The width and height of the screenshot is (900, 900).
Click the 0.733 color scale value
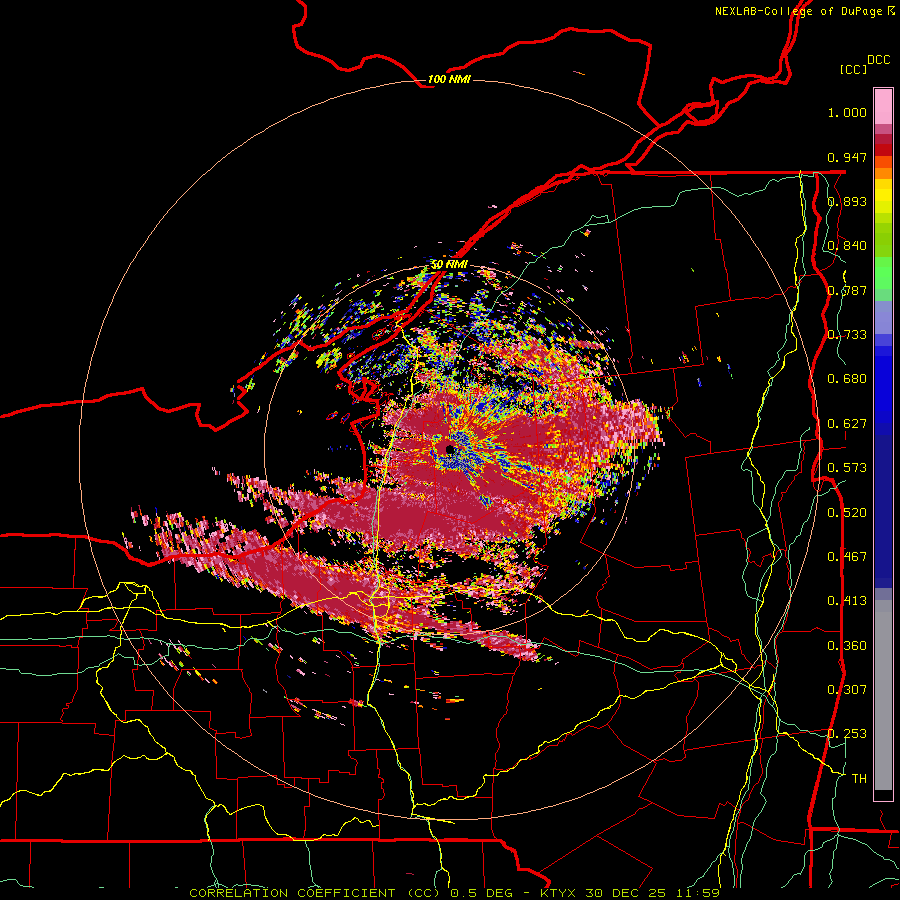[x=847, y=335]
